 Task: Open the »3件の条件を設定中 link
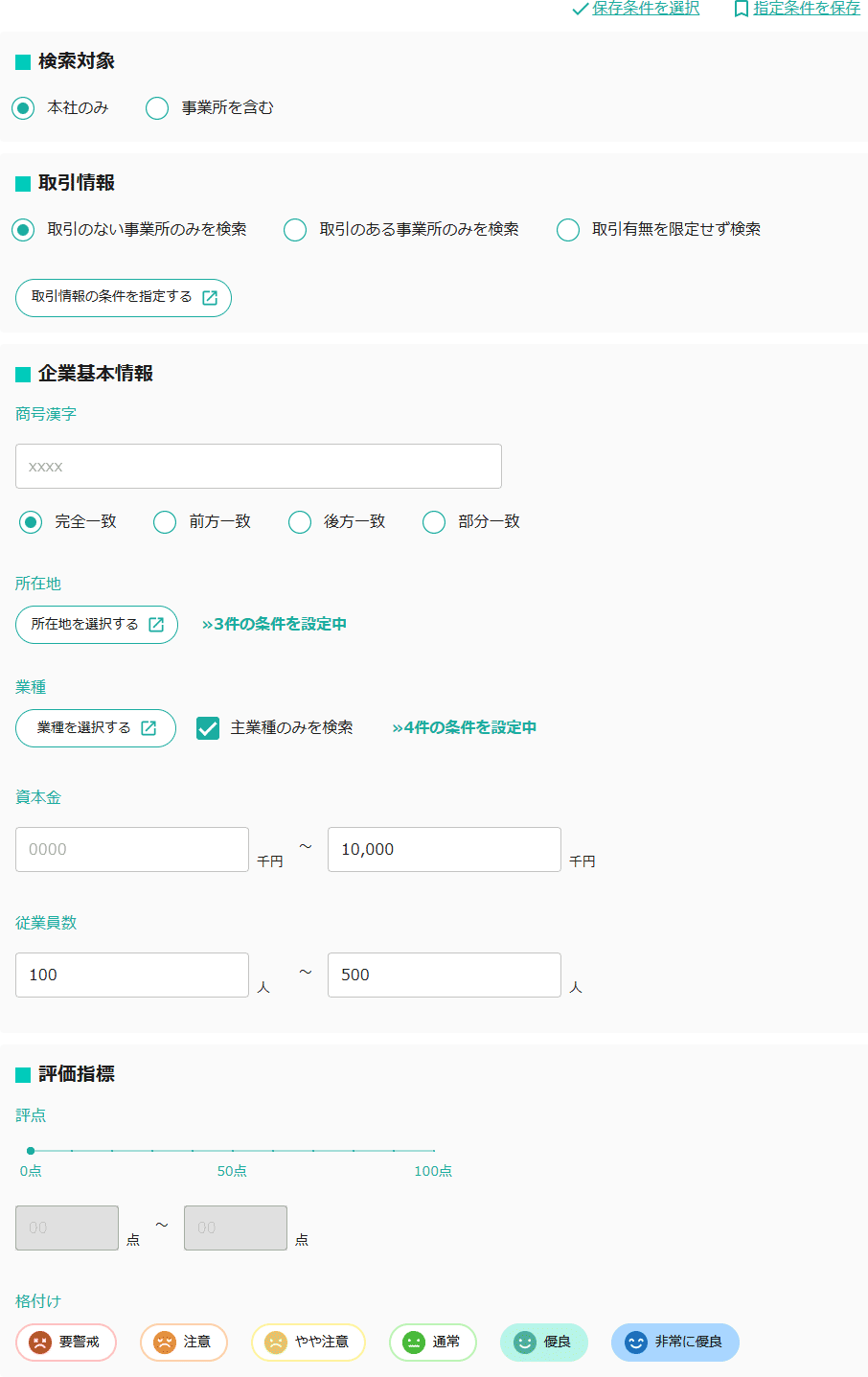tap(274, 623)
